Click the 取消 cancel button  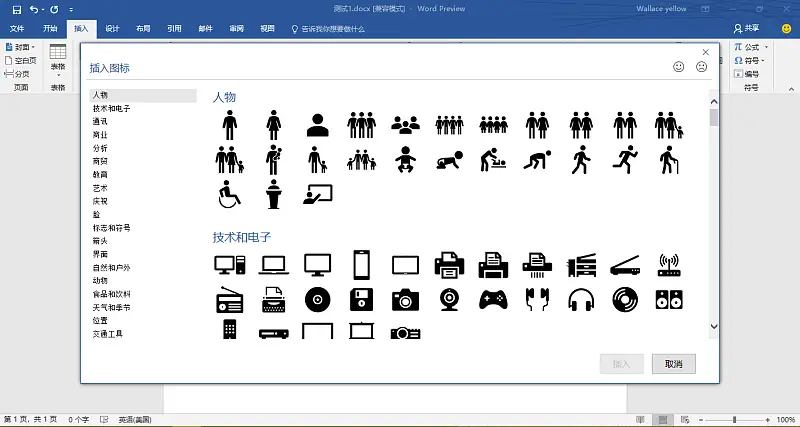click(x=673, y=364)
